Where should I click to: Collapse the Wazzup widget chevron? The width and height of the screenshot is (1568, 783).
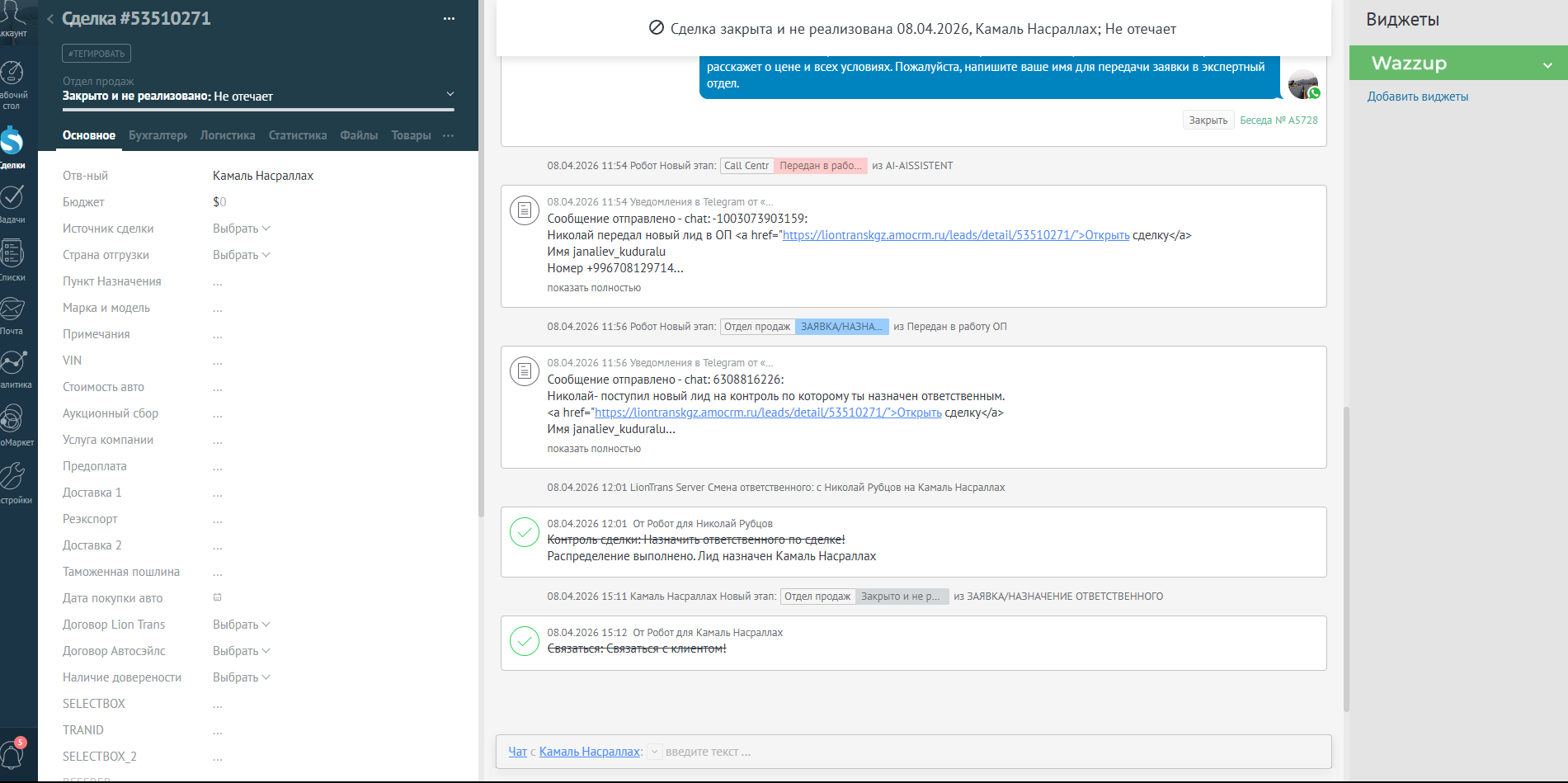(1547, 65)
